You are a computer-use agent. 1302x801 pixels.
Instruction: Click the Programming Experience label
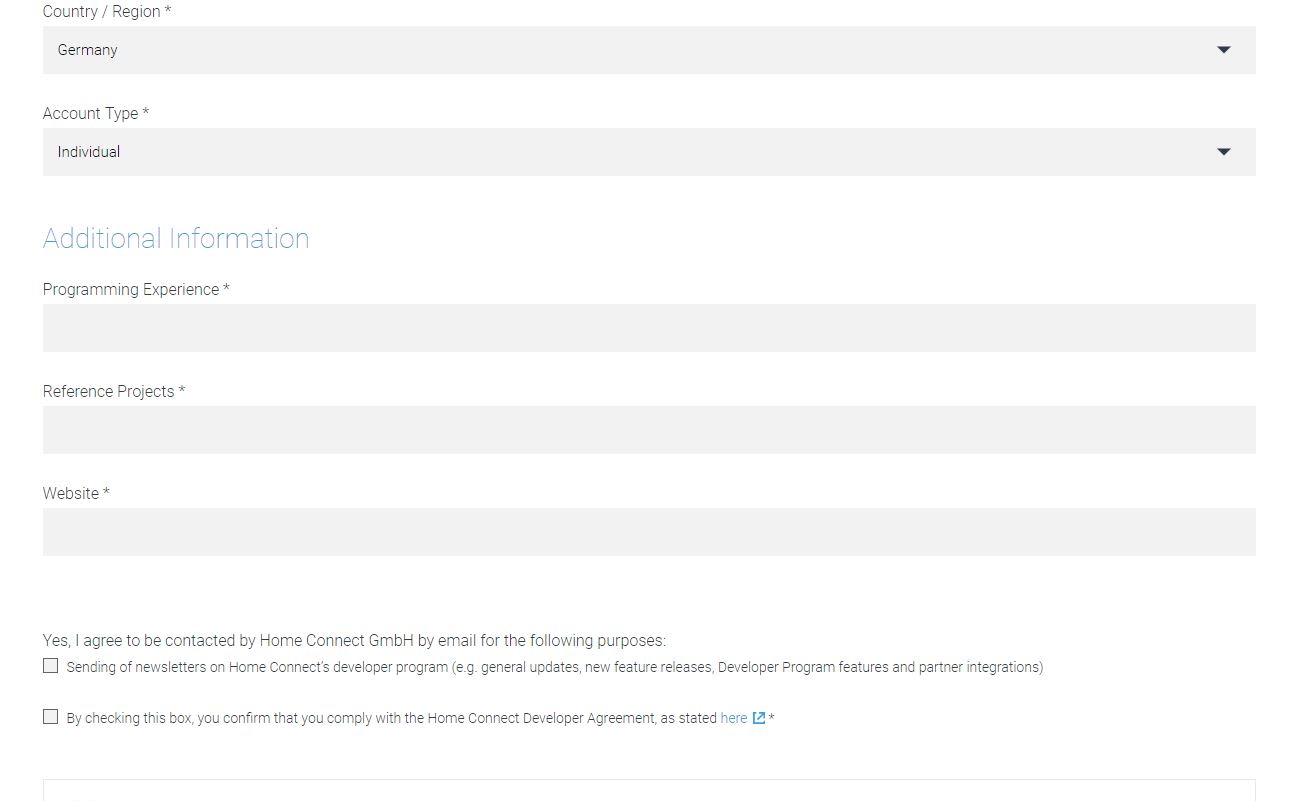[x=136, y=290]
